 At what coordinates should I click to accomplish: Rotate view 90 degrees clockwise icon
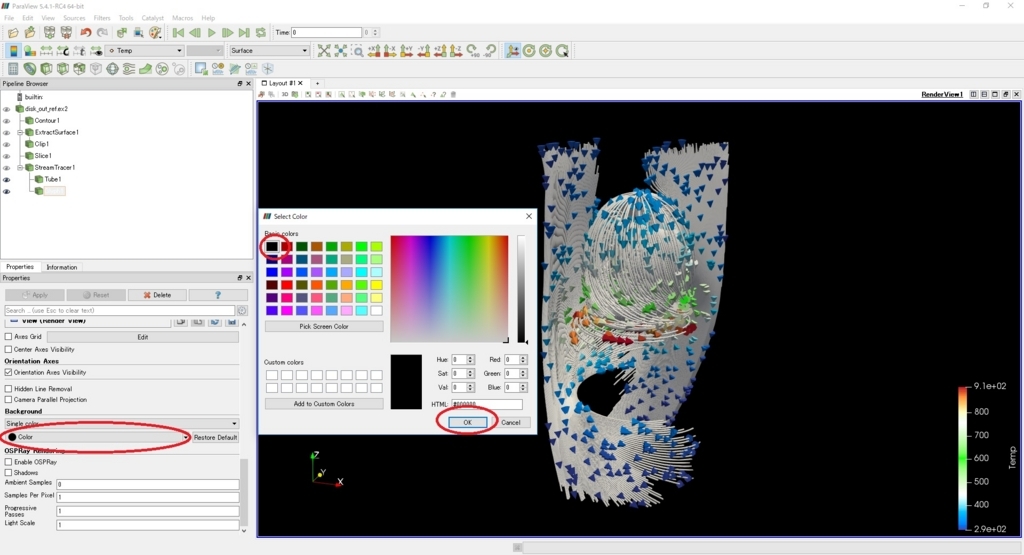[473, 51]
